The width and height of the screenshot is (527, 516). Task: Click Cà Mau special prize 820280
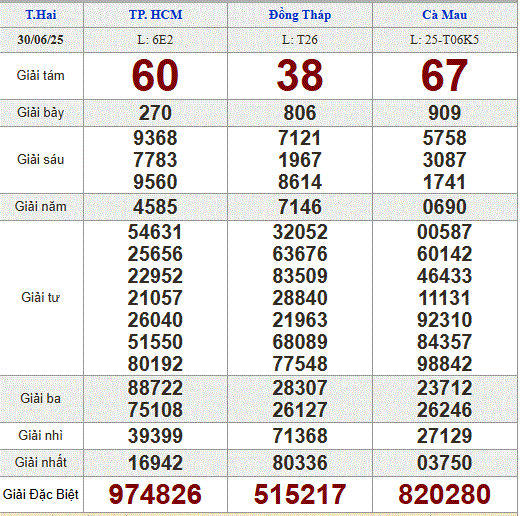click(x=444, y=494)
